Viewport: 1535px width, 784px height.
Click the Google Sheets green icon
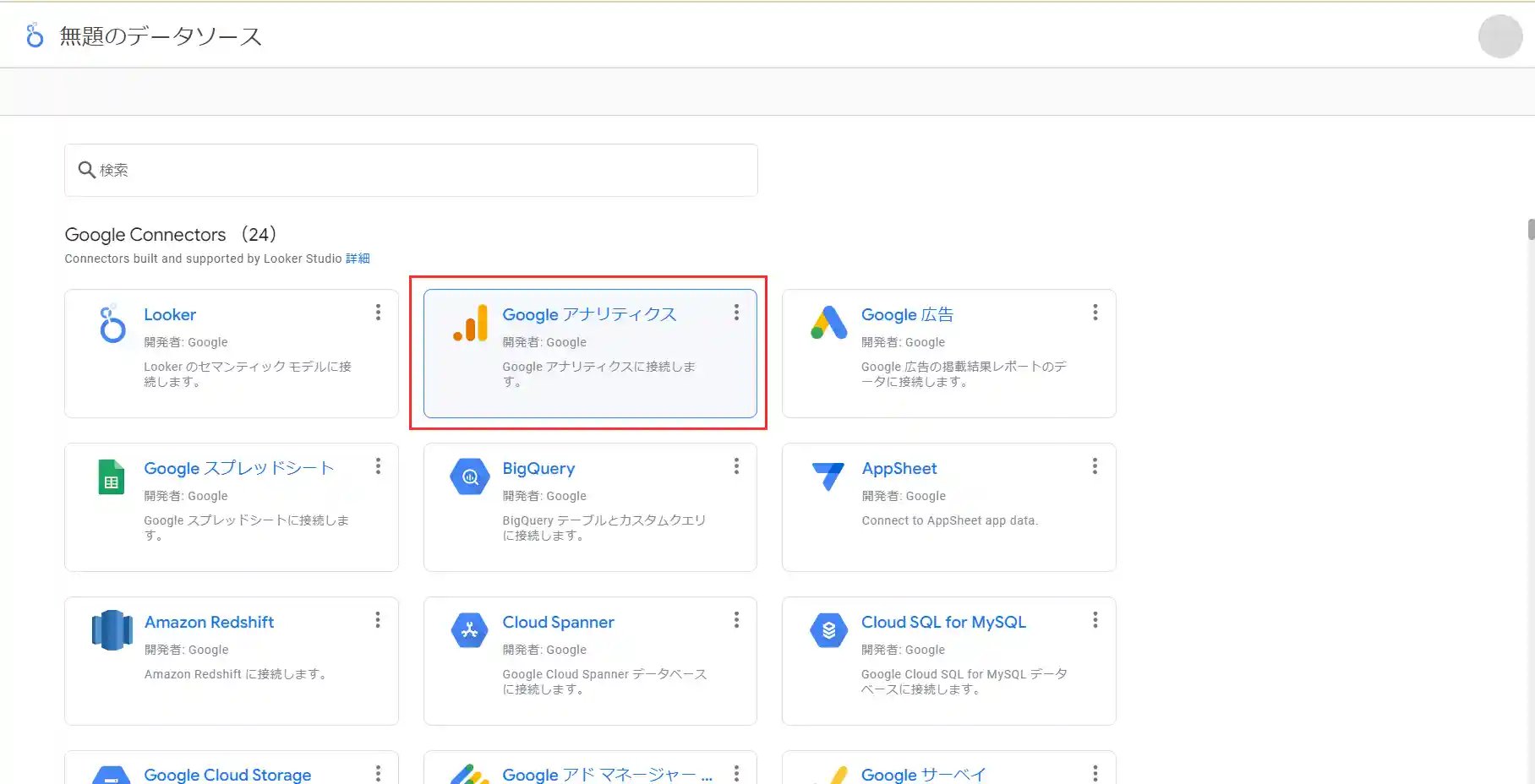click(x=112, y=477)
